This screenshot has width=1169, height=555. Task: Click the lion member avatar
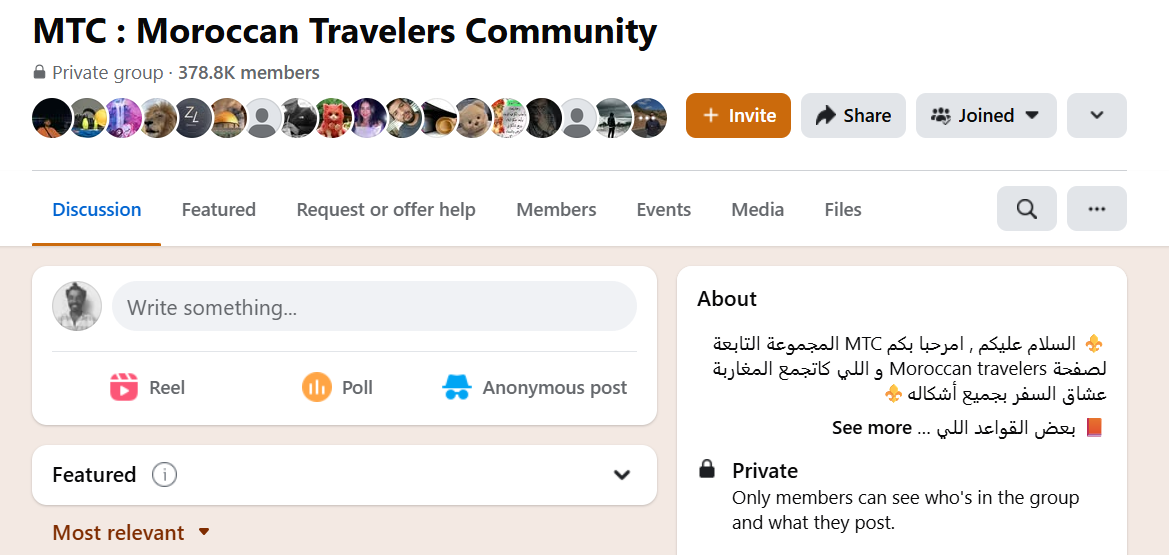157,117
